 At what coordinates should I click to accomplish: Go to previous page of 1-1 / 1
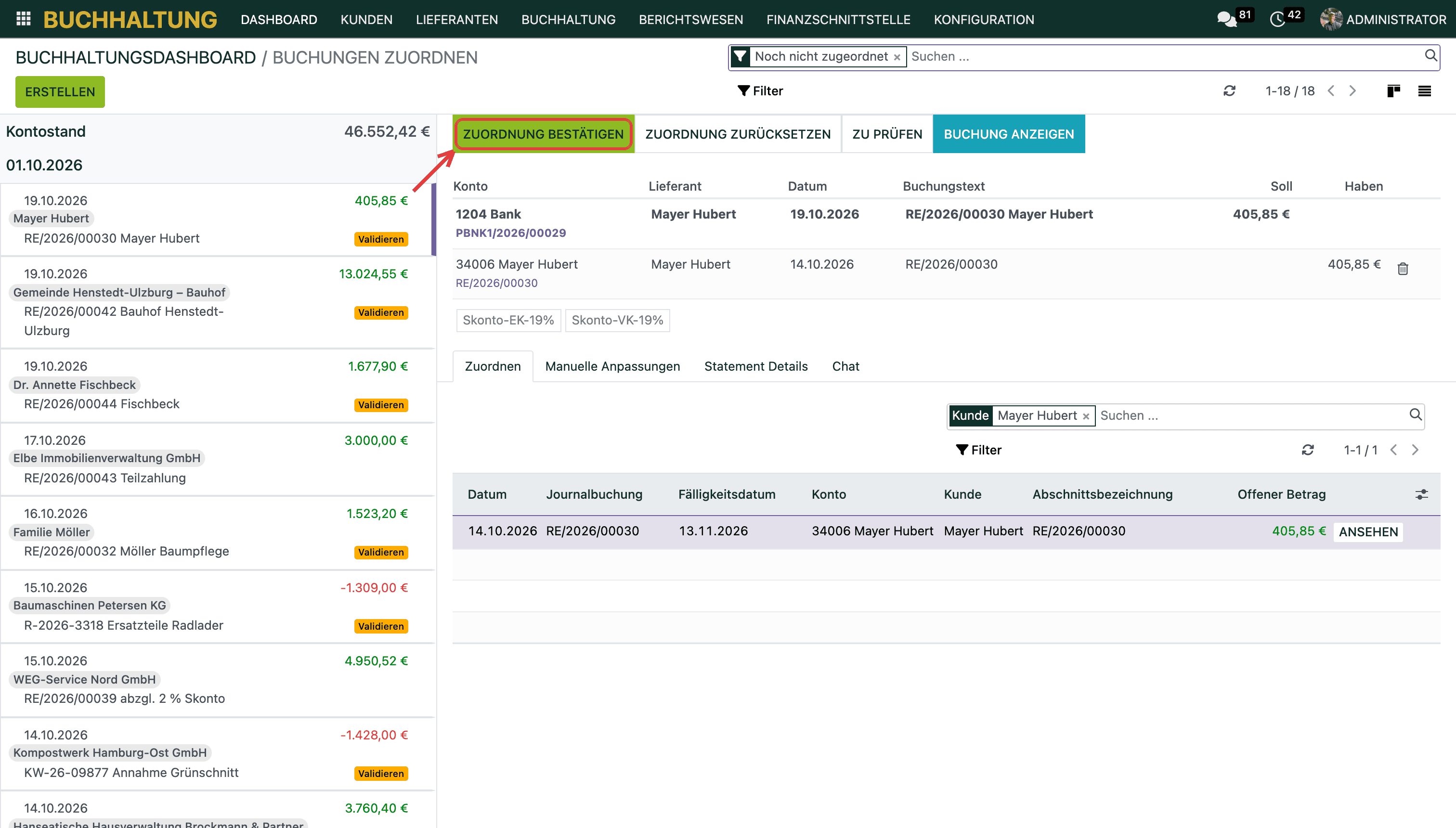tap(1393, 450)
